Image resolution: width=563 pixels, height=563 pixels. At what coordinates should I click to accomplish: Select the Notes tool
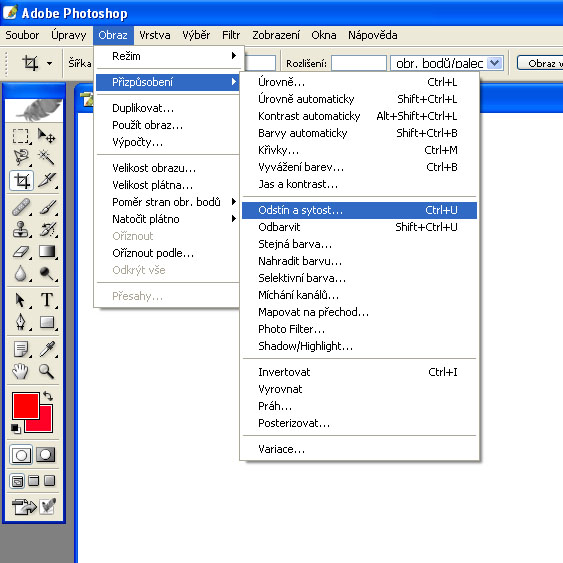(x=21, y=349)
